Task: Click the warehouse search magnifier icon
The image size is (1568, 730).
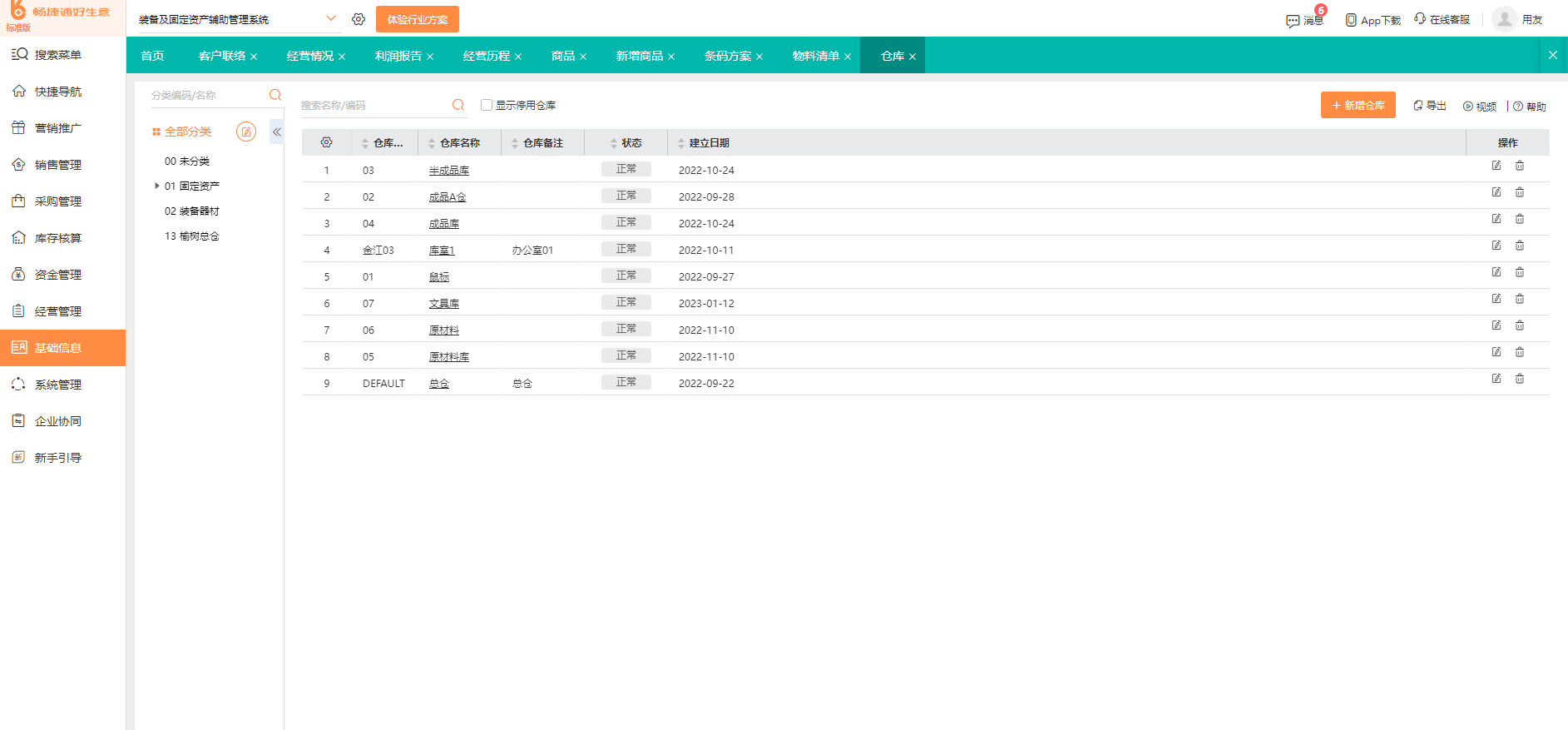Action: click(458, 105)
